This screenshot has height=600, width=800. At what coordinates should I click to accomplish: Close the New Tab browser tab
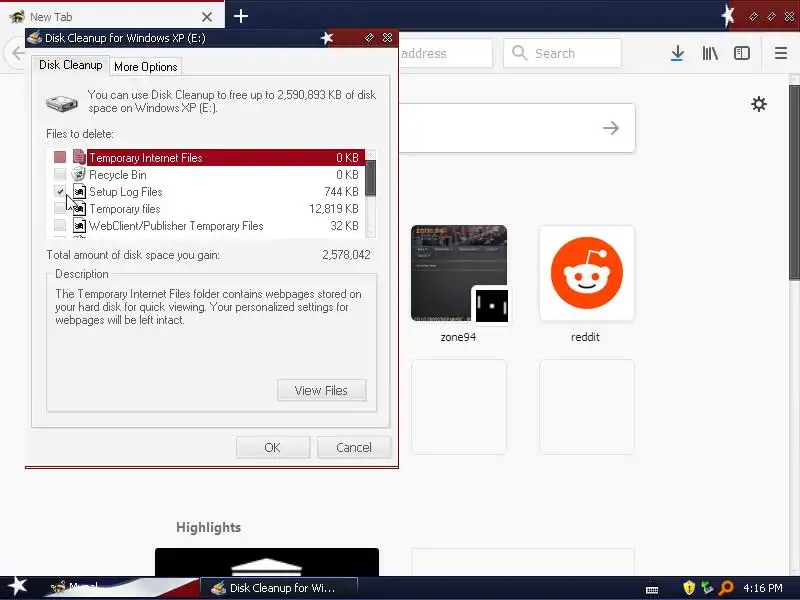[207, 17]
